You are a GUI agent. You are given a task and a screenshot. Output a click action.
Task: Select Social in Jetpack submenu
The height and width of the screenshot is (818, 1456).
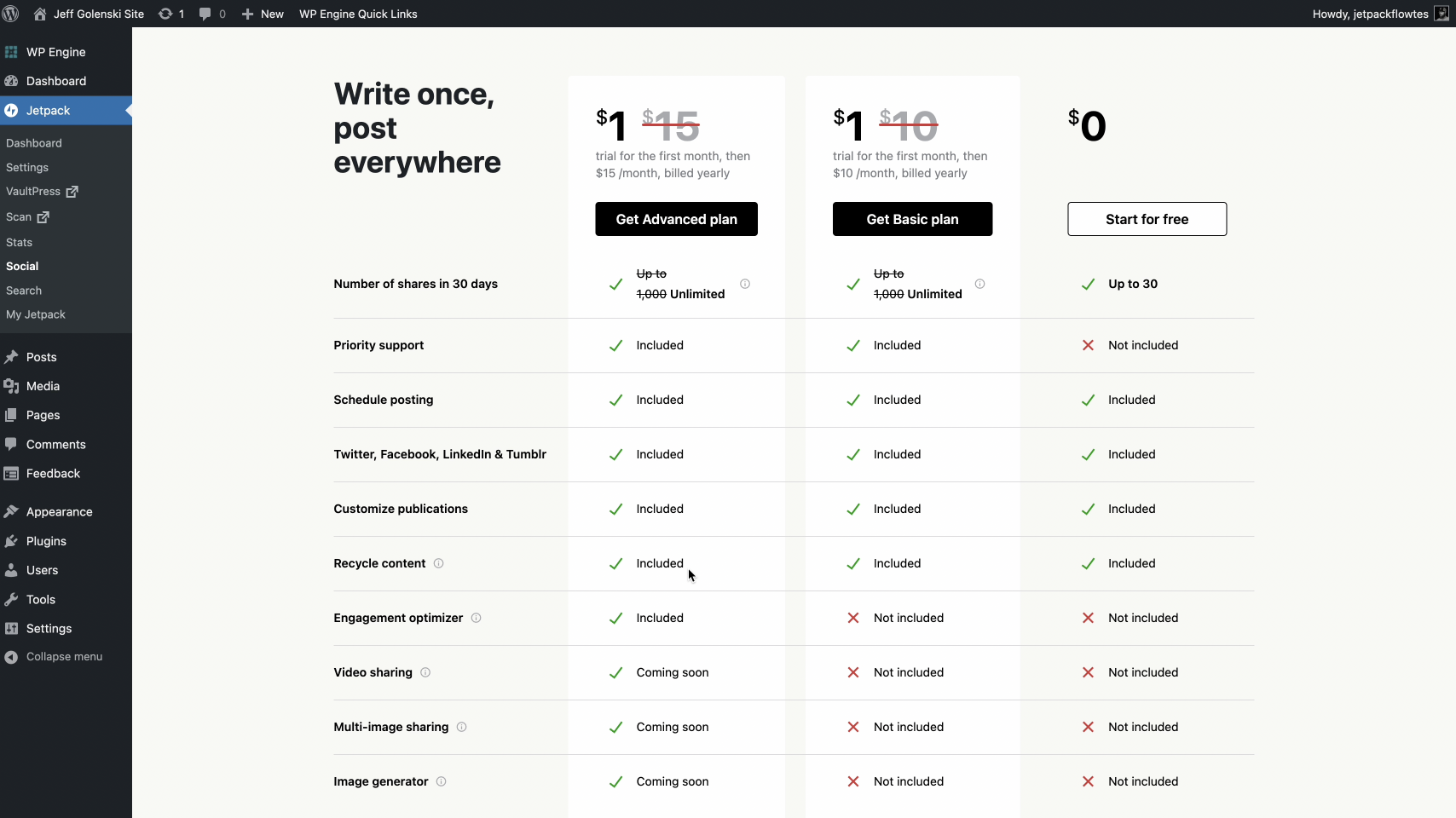(22, 267)
